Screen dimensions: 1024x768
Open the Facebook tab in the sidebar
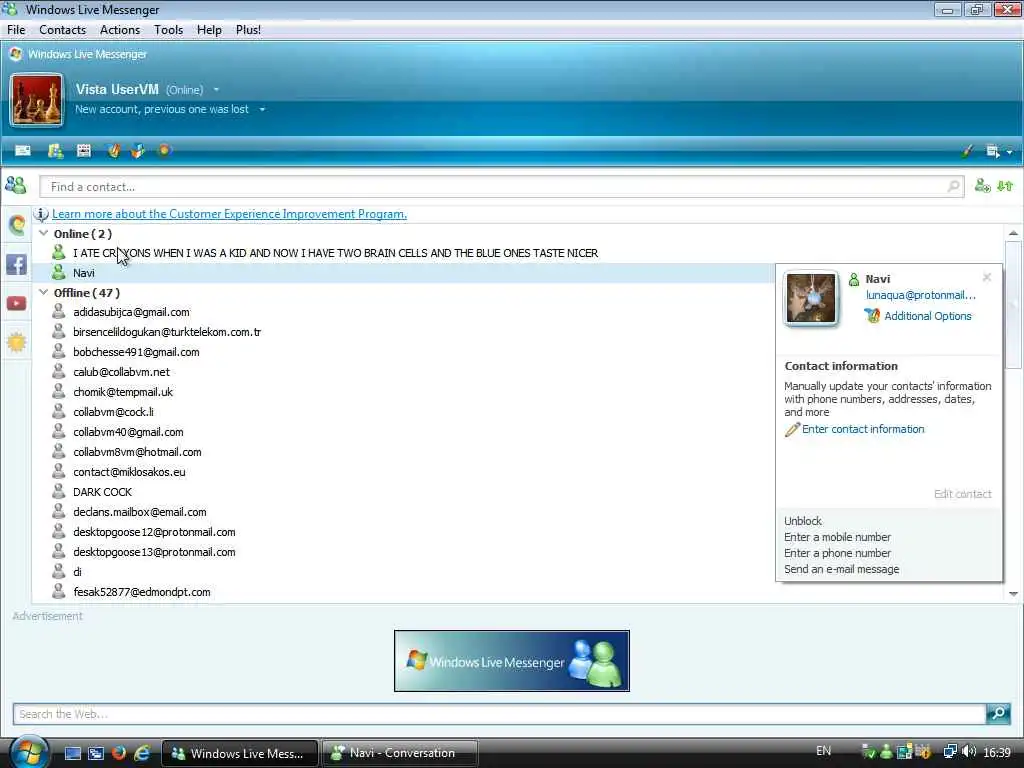click(x=16, y=264)
